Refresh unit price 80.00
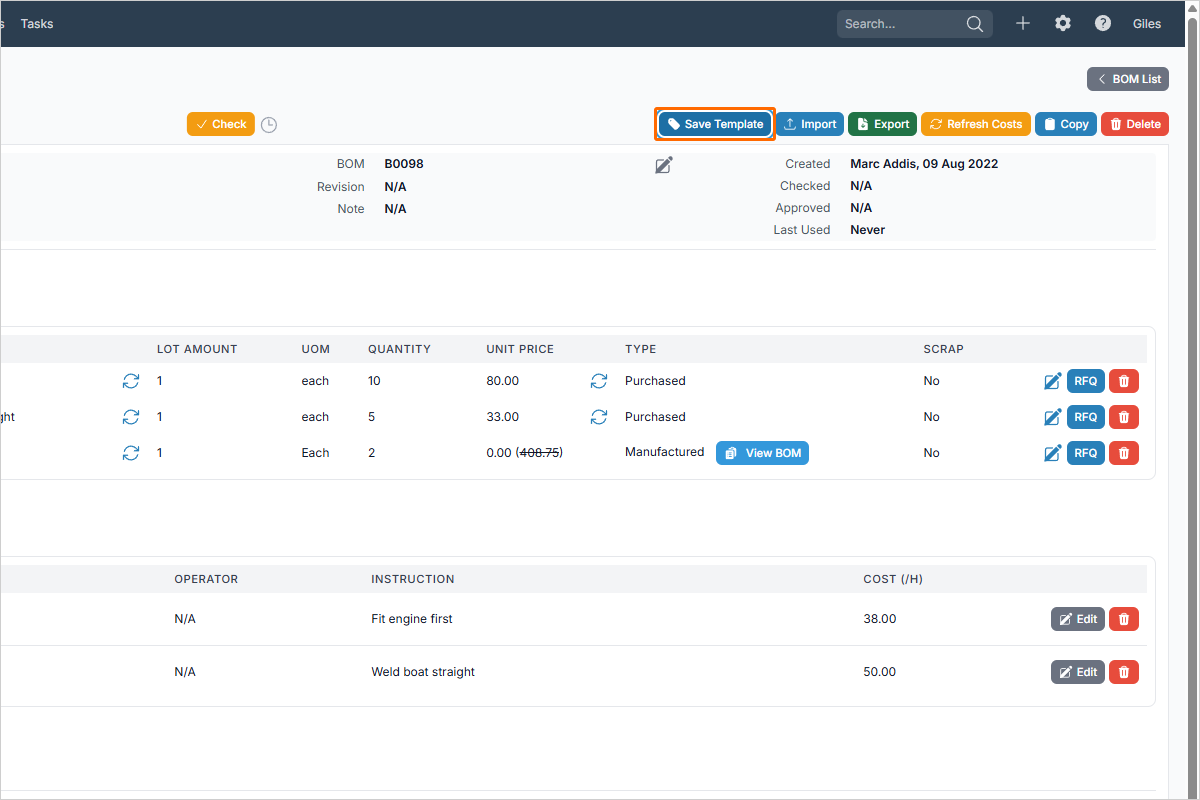This screenshot has width=1200, height=800. click(x=599, y=381)
